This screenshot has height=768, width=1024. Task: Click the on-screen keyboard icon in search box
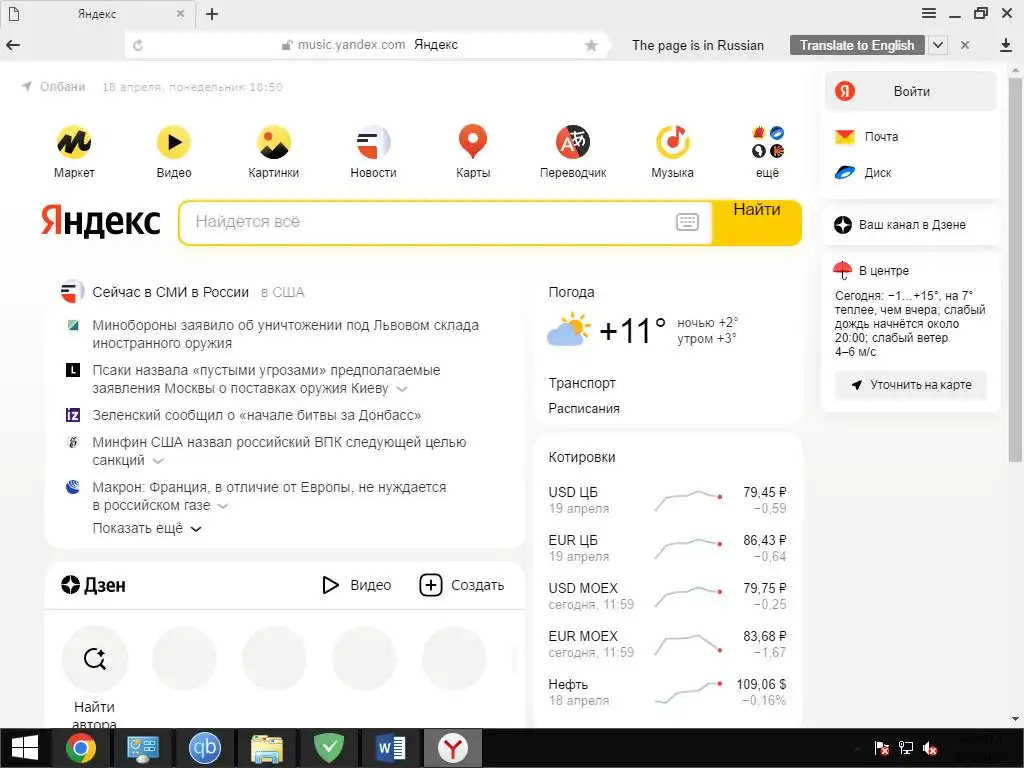click(x=687, y=222)
